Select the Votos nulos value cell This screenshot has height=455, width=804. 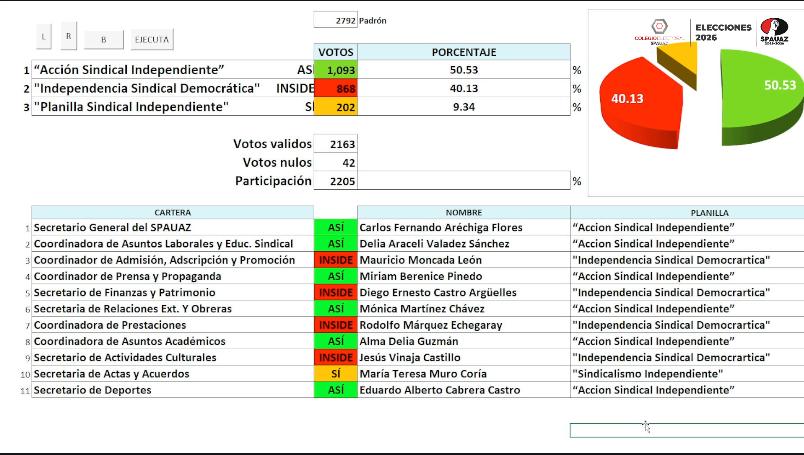335,163
